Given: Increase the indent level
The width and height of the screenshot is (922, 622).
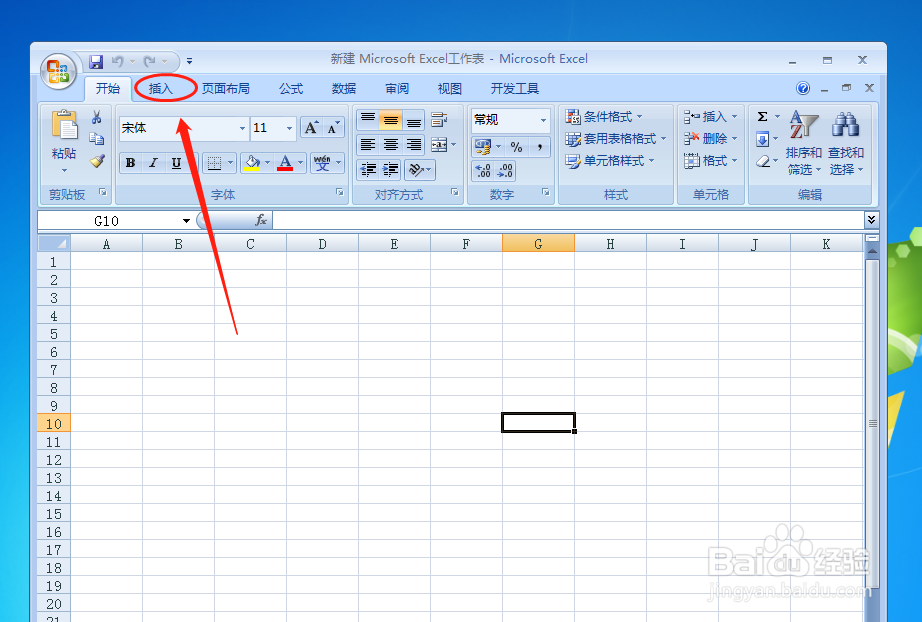Looking at the screenshot, I should (390, 170).
